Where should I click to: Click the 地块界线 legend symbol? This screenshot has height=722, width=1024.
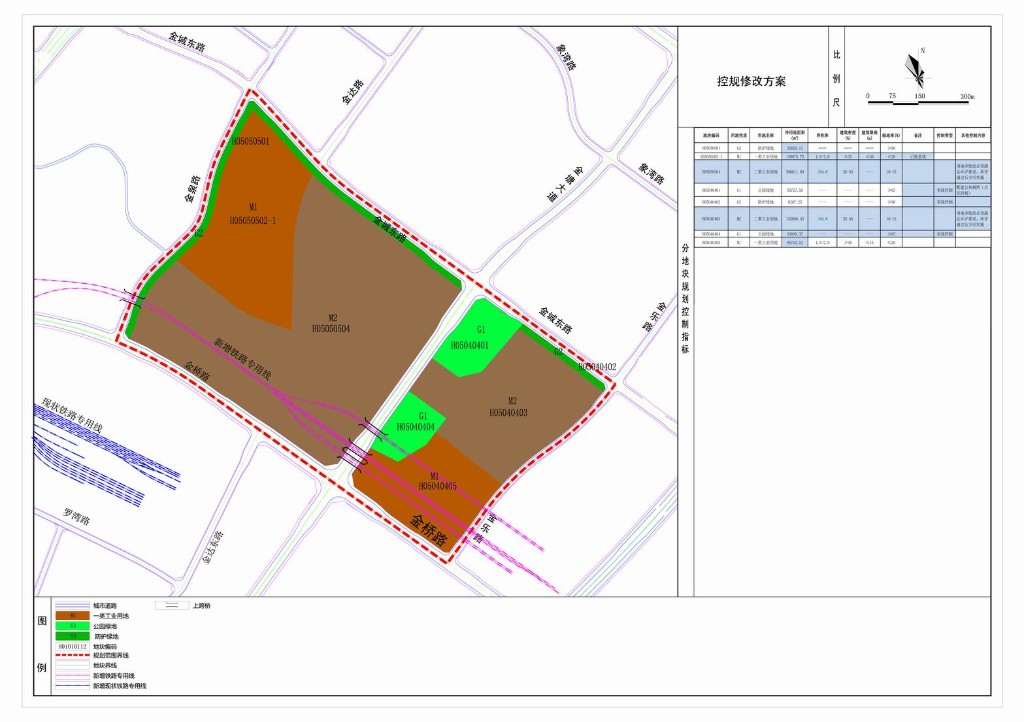click(x=70, y=665)
